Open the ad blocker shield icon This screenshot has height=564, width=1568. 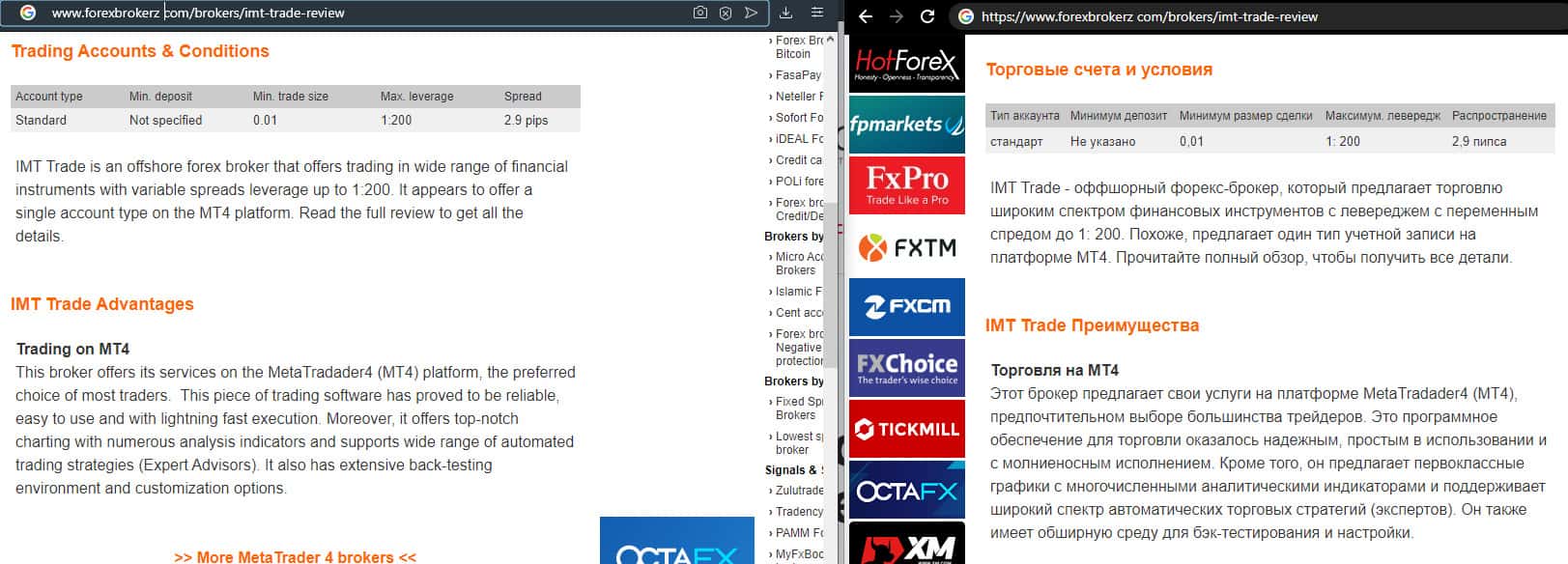point(726,13)
